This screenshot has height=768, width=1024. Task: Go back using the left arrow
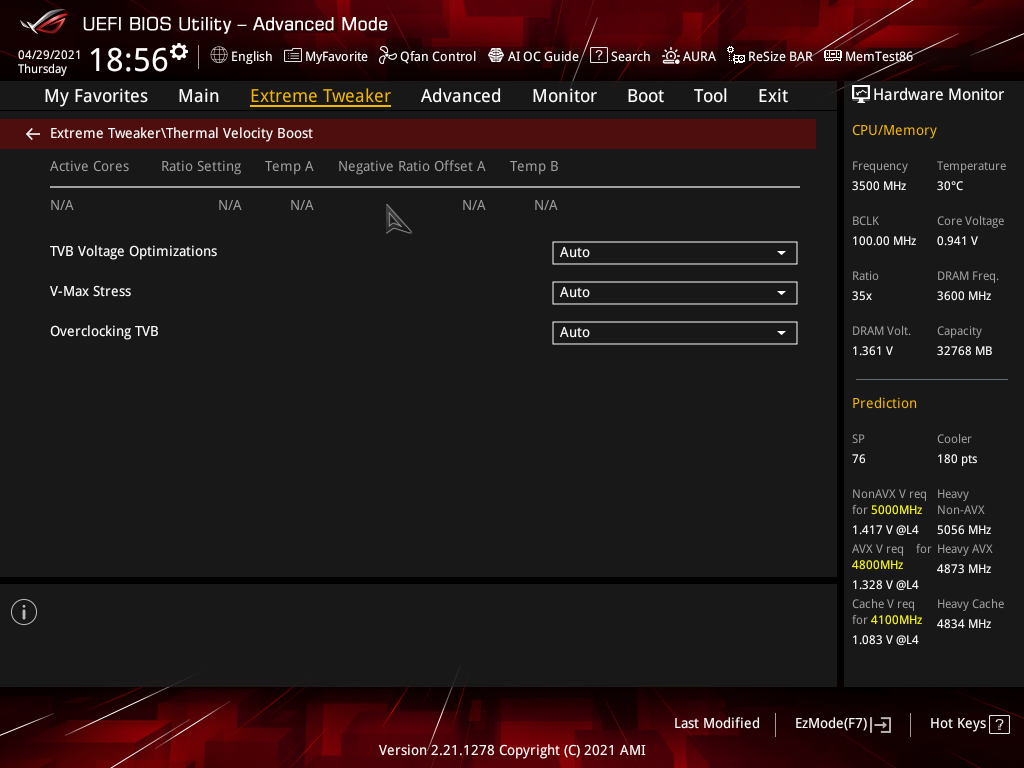(x=33, y=133)
